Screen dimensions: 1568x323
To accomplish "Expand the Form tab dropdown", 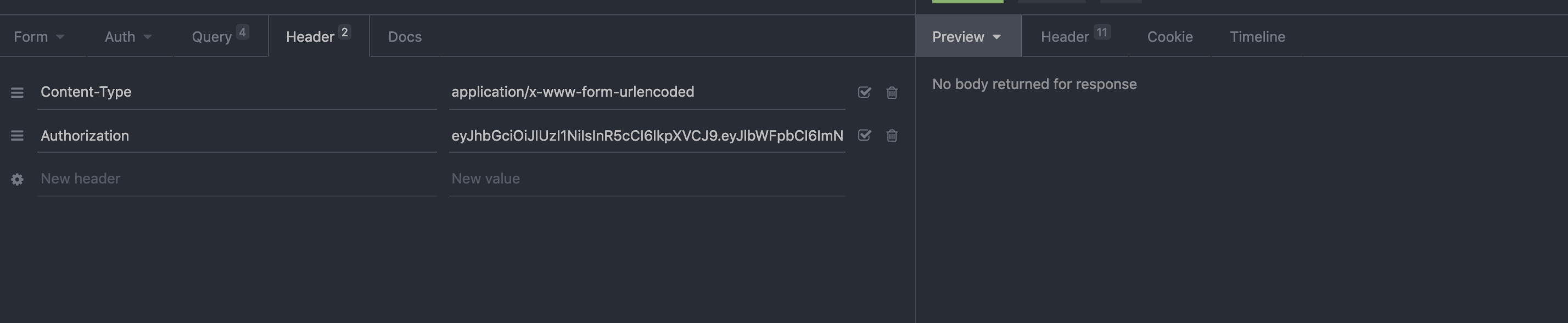I will [x=38, y=36].
